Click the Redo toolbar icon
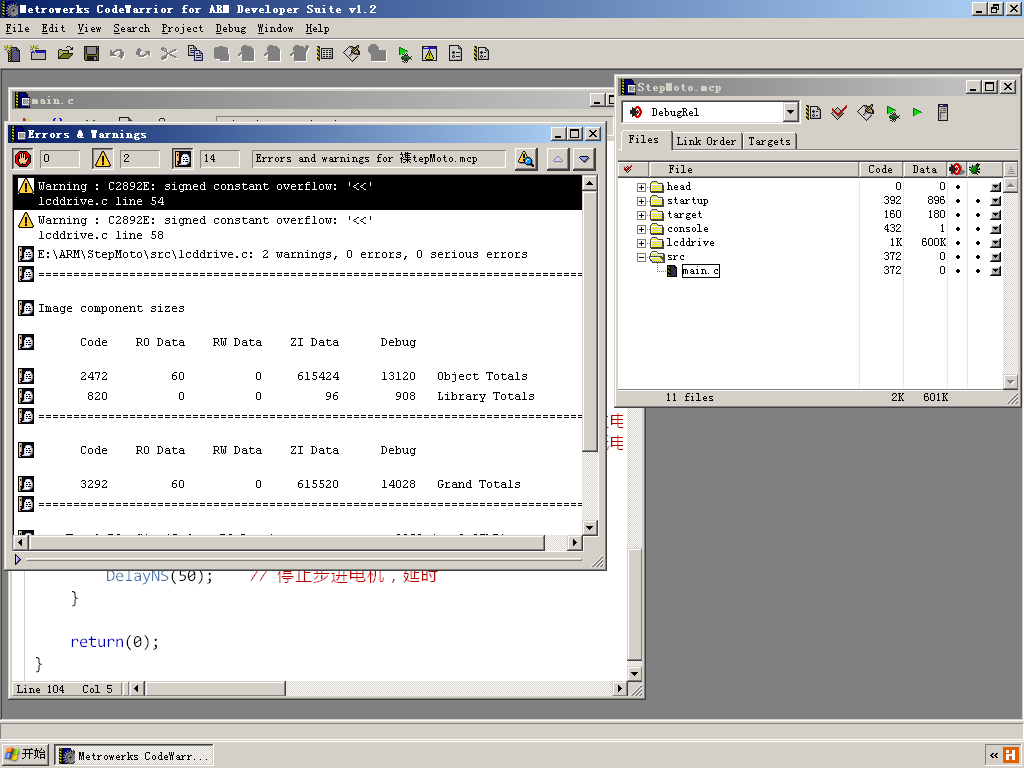The width and height of the screenshot is (1024, 768). (x=143, y=53)
